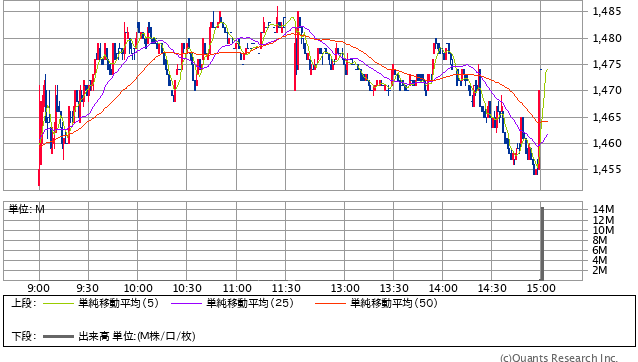Click the 13:30 time axis label

click(394, 288)
